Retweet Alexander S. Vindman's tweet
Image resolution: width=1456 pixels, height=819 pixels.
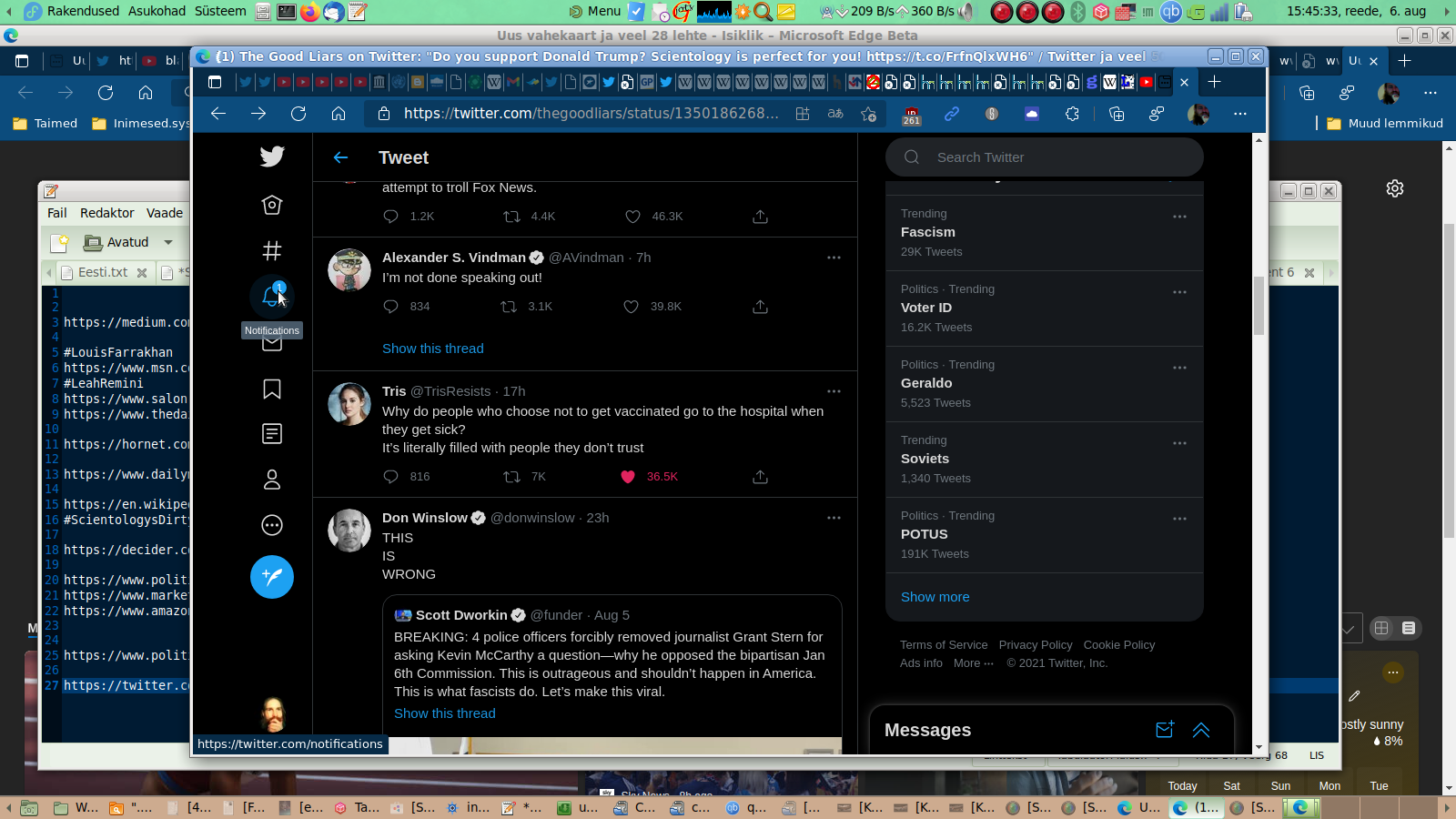point(509,307)
